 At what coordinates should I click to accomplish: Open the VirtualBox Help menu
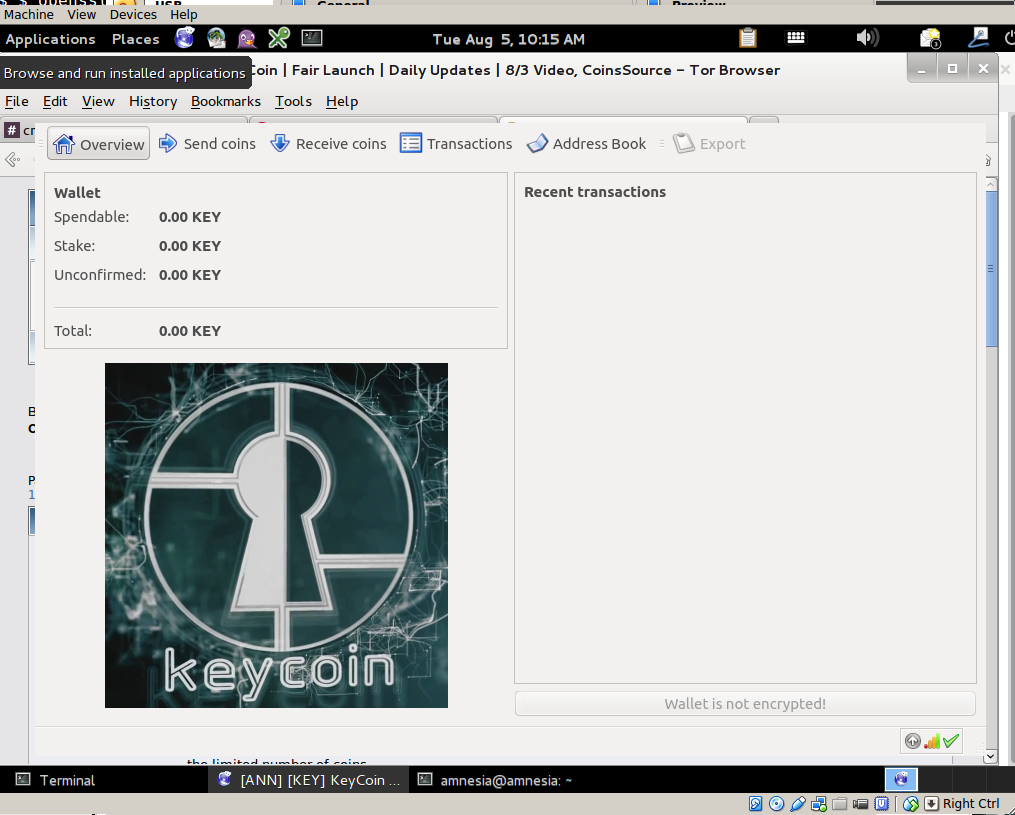[184, 14]
